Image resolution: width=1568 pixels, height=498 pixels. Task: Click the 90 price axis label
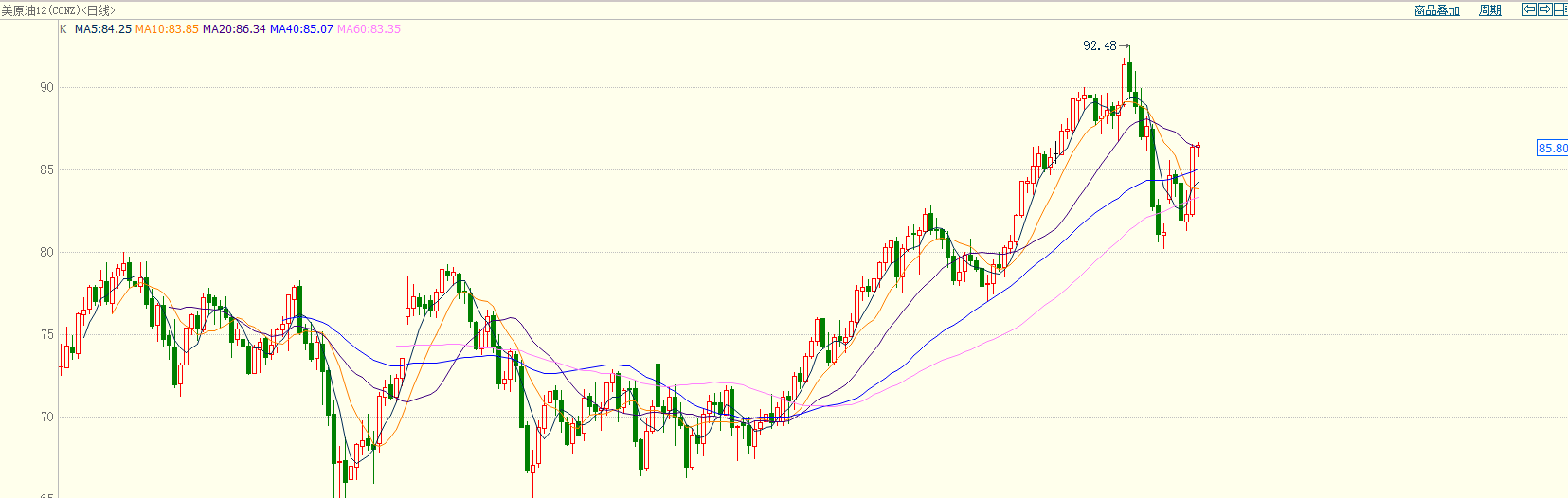[x=46, y=87]
